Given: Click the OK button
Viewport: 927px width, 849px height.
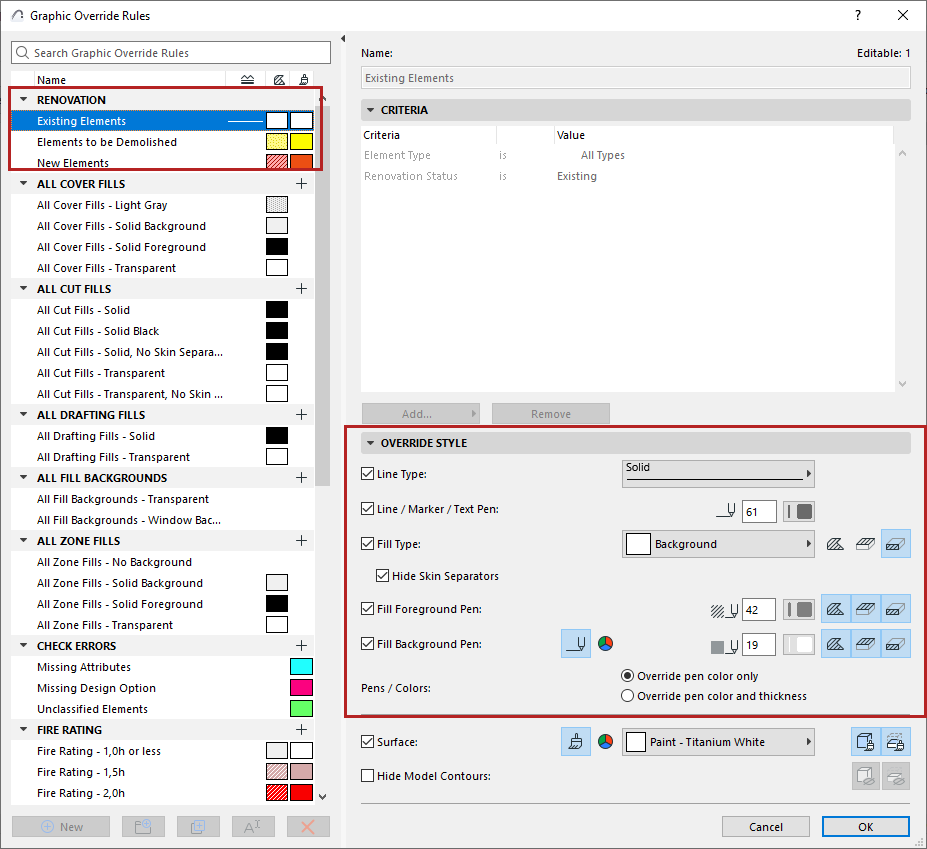Looking at the screenshot, I should coord(866,827).
